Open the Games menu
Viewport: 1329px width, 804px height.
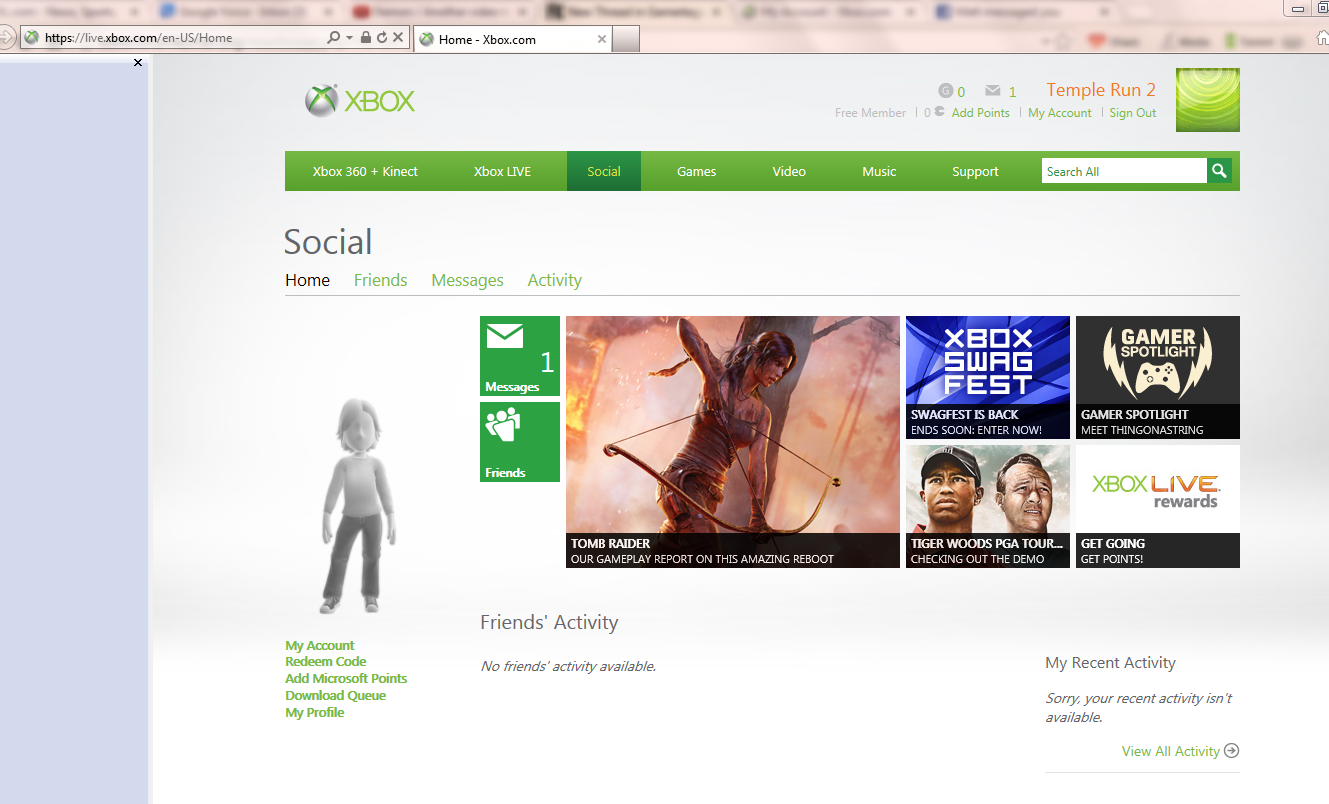[696, 171]
